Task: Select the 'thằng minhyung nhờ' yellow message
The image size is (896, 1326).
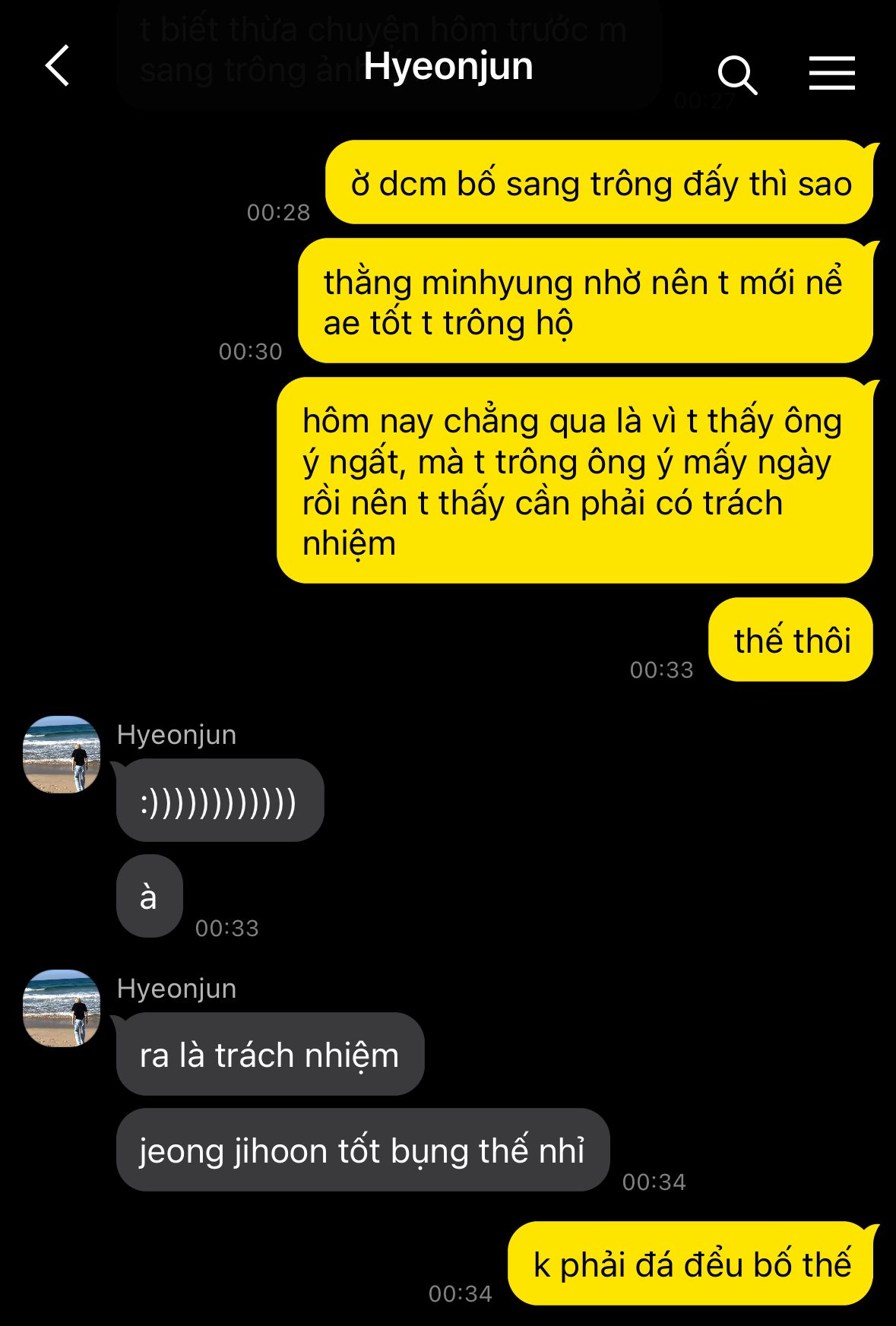Action: point(586,301)
